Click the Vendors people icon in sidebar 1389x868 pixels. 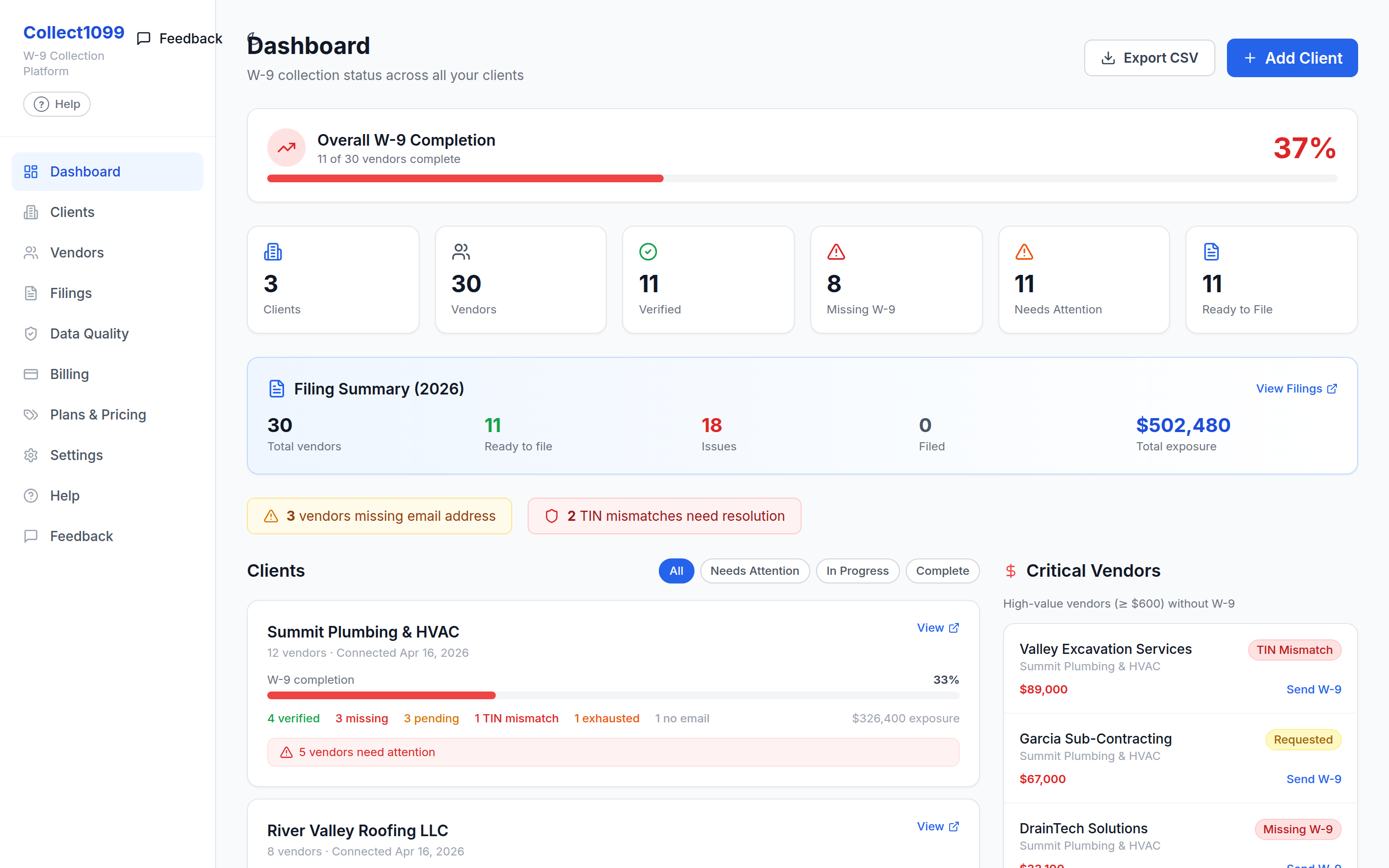point(31,253)
